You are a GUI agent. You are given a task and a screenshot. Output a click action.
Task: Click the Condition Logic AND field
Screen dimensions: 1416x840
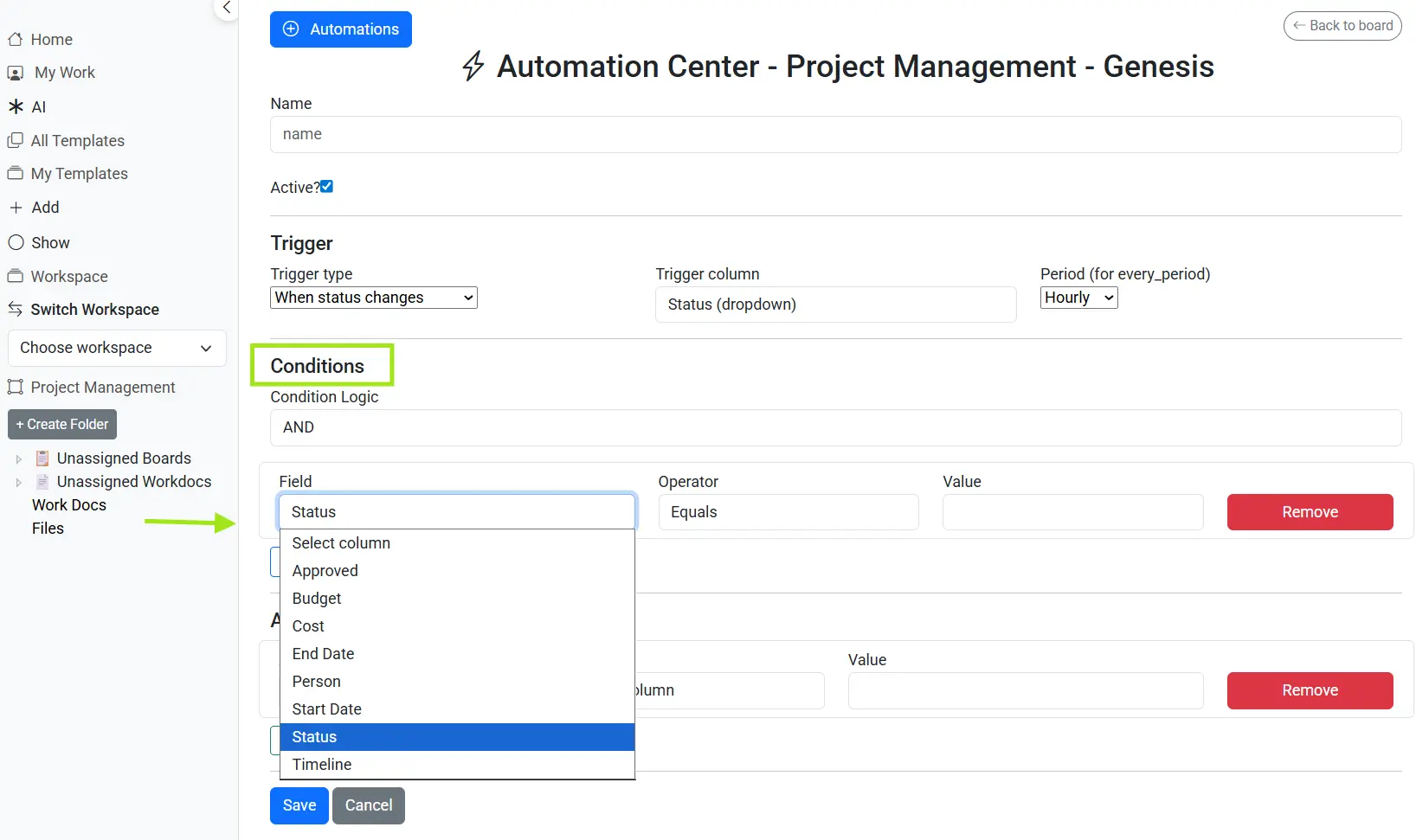point(836,427)
